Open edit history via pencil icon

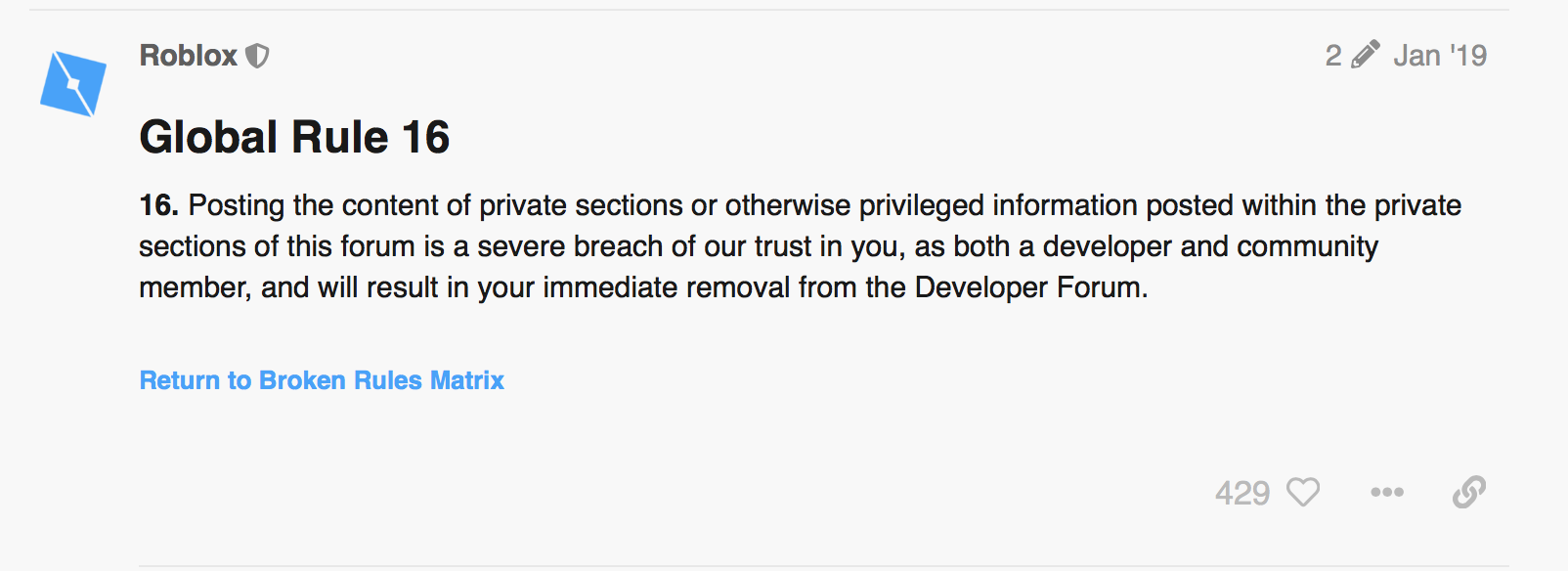coord(1365,55)
